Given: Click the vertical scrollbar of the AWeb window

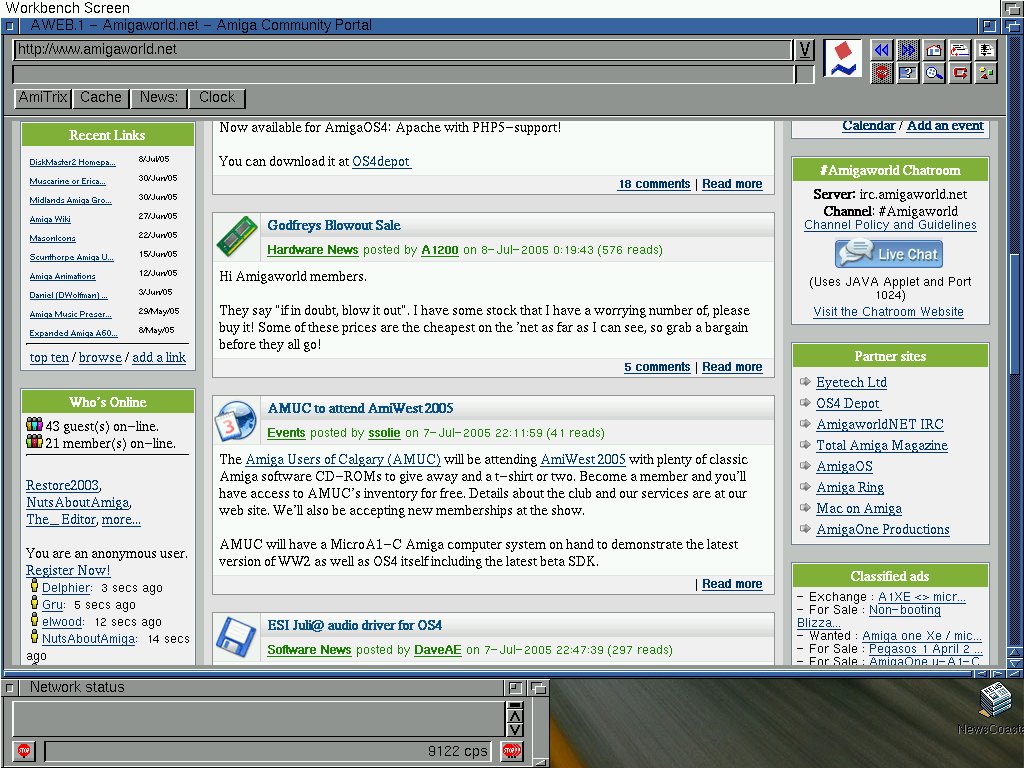Looking at the screenshot, I should pyautogui.click(x=1014, y=340).
